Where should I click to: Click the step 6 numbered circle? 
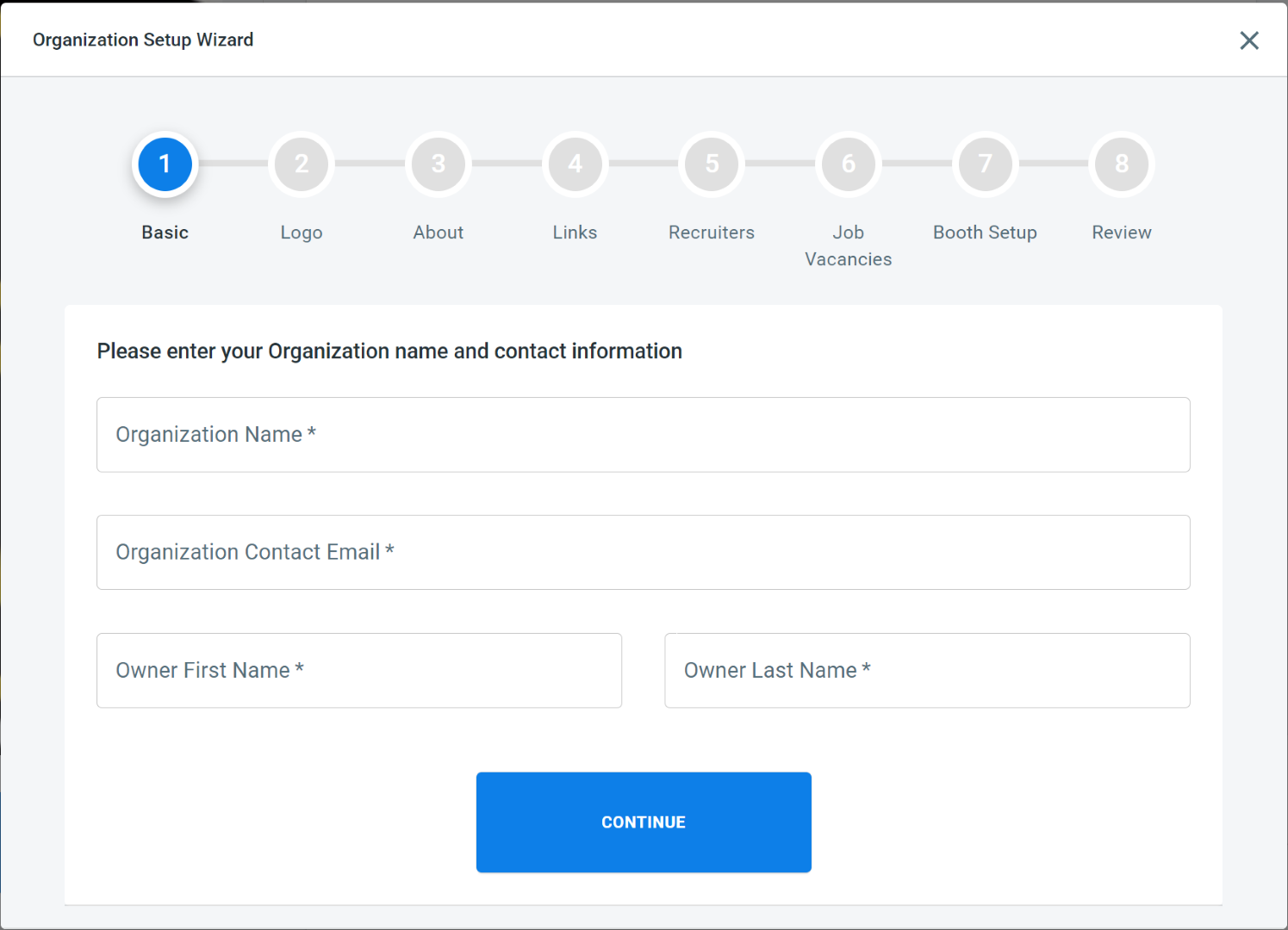[849, 164]
